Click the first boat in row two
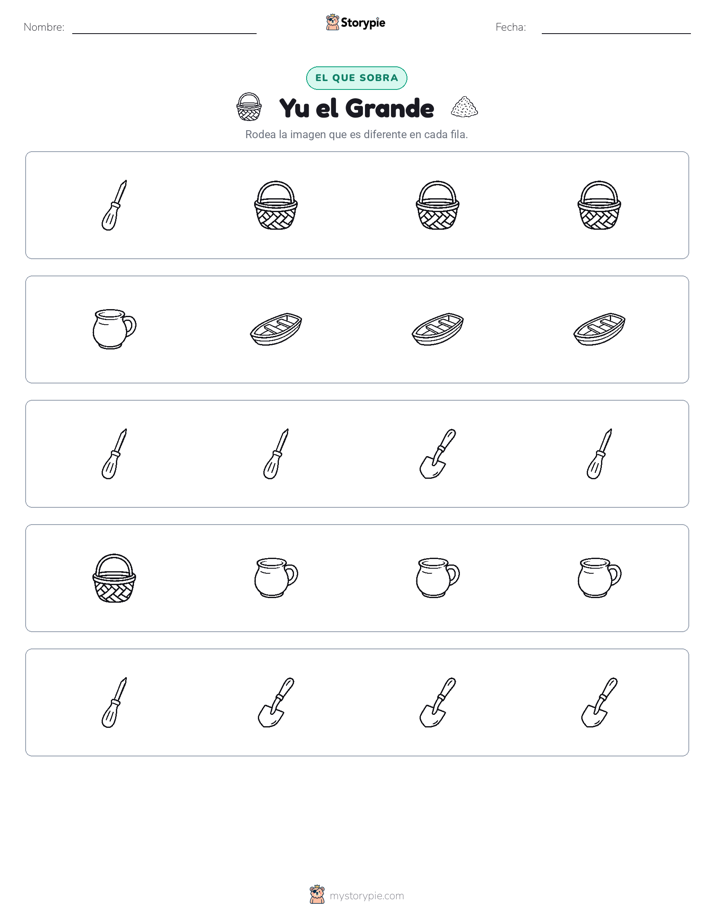Viewport: 714px width, 924px height. (x=276, y=329)
